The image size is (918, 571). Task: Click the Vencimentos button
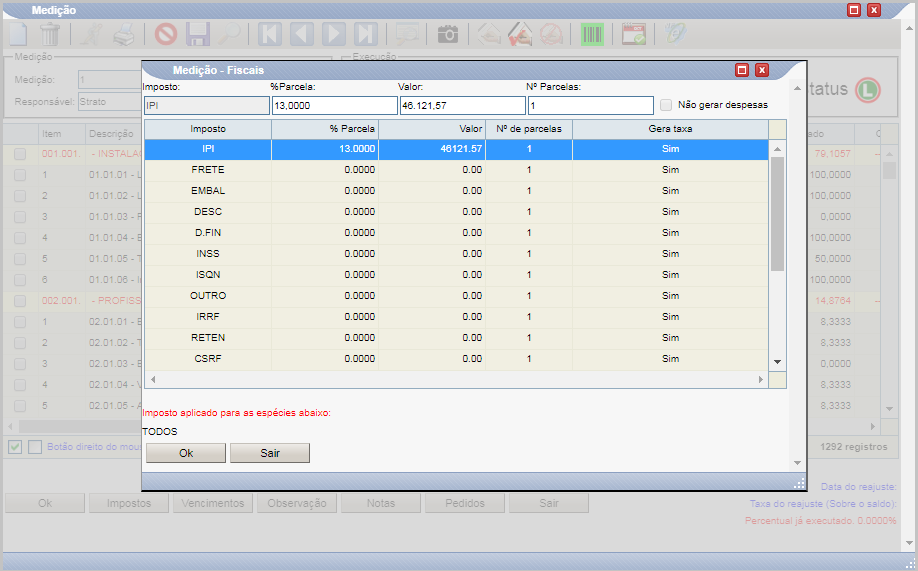213,503
